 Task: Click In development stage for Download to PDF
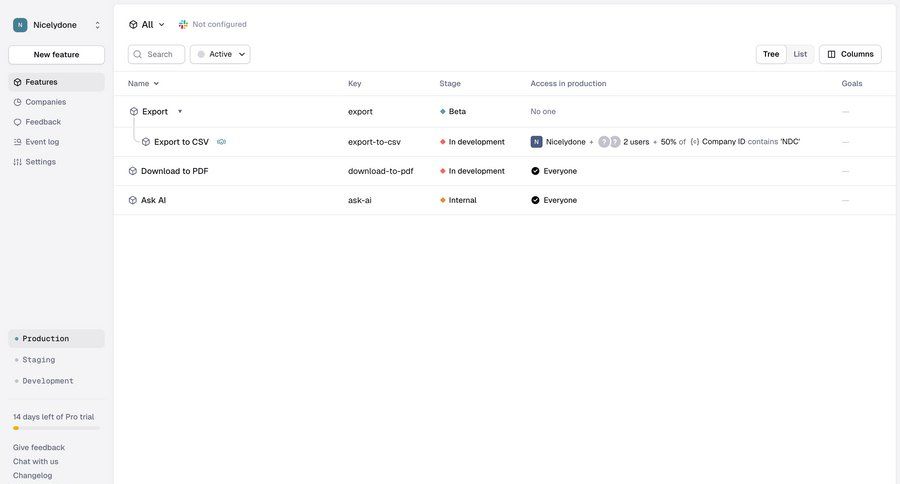coord(472,171)
